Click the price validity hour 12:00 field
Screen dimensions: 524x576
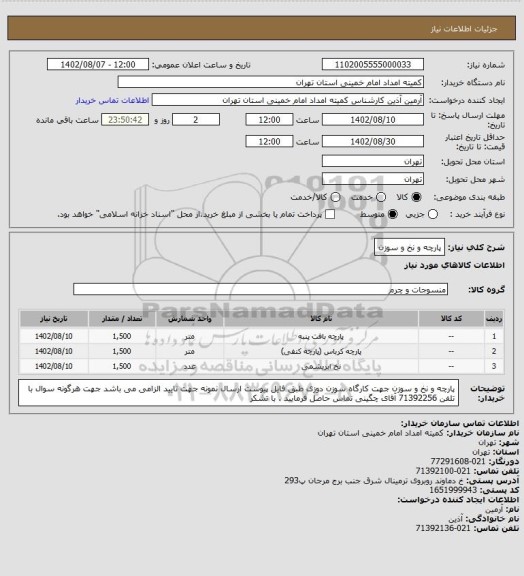[x=269, y=141]
